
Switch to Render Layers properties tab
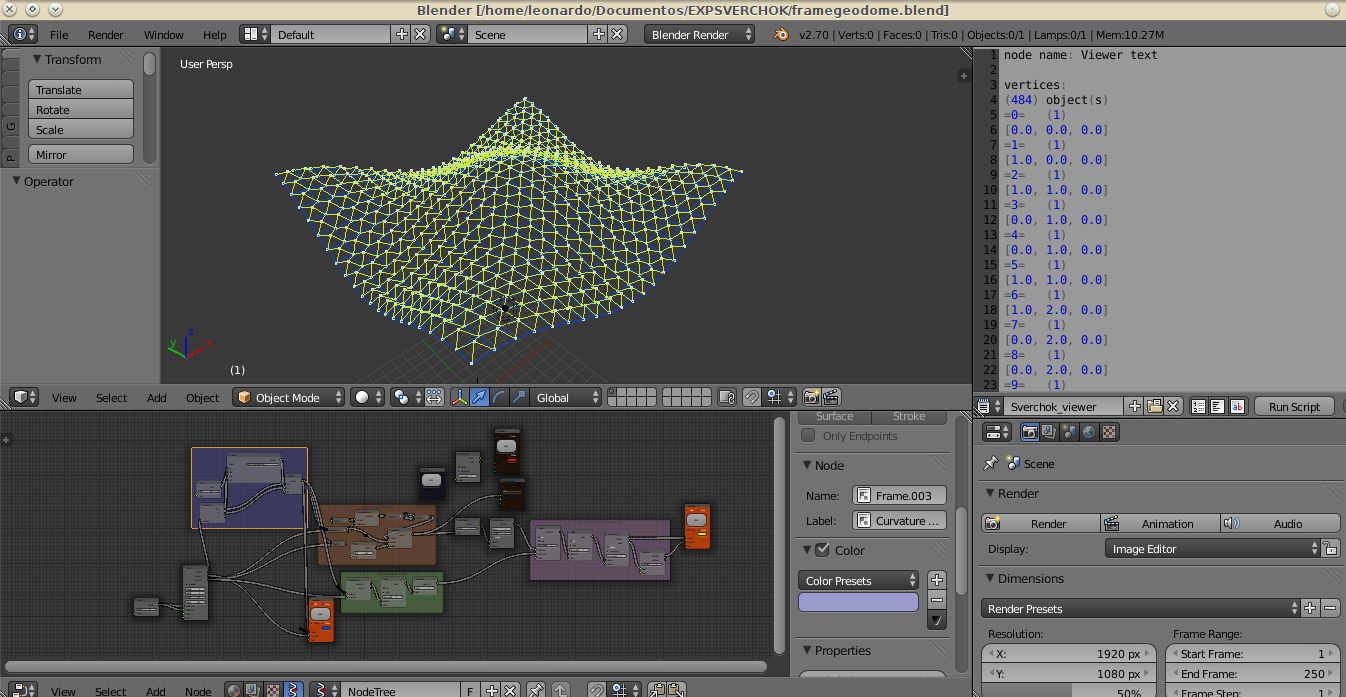(1049, 432)
